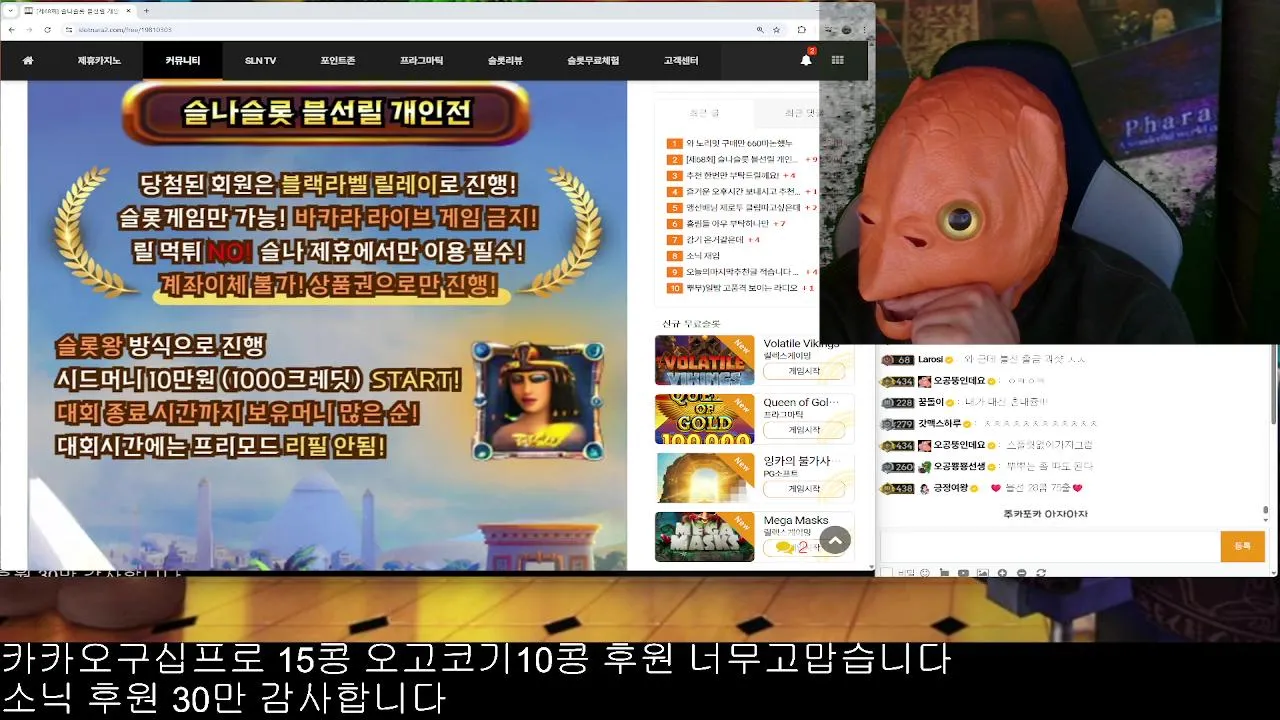Open recent post ranked 7 with +4

click(x=715, y=240)
